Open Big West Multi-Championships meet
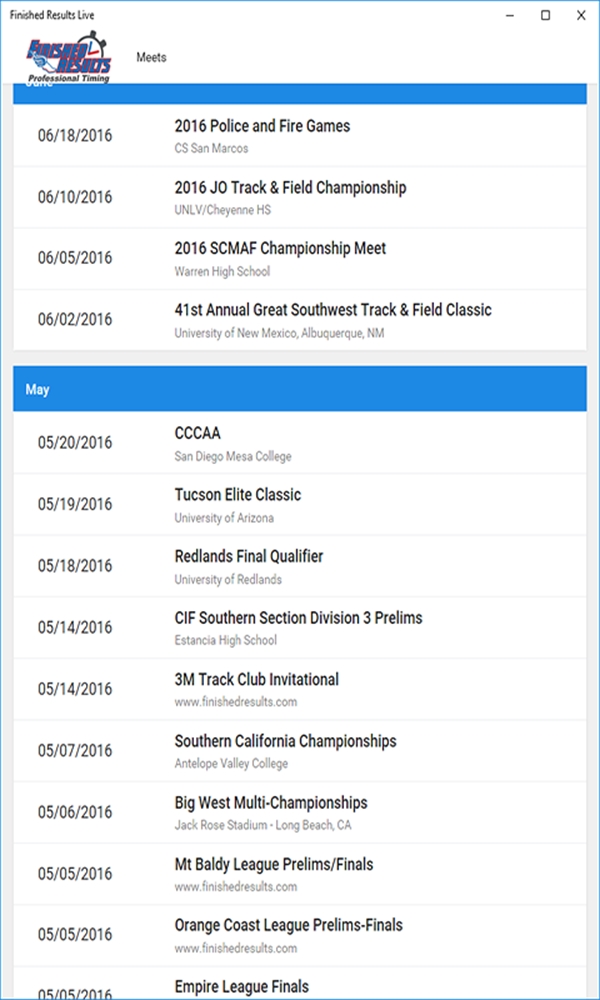 click(x=271, y=803)
